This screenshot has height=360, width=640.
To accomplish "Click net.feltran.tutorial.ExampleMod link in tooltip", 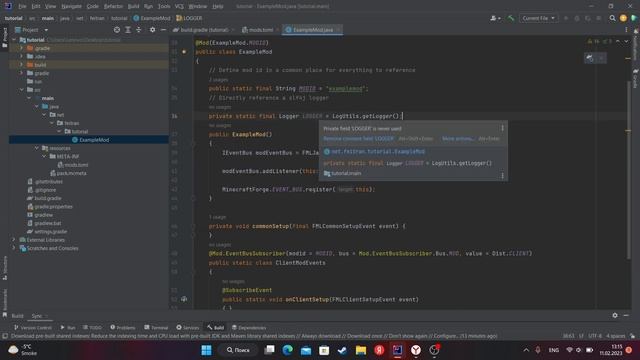I will click(x=378, y=151).
